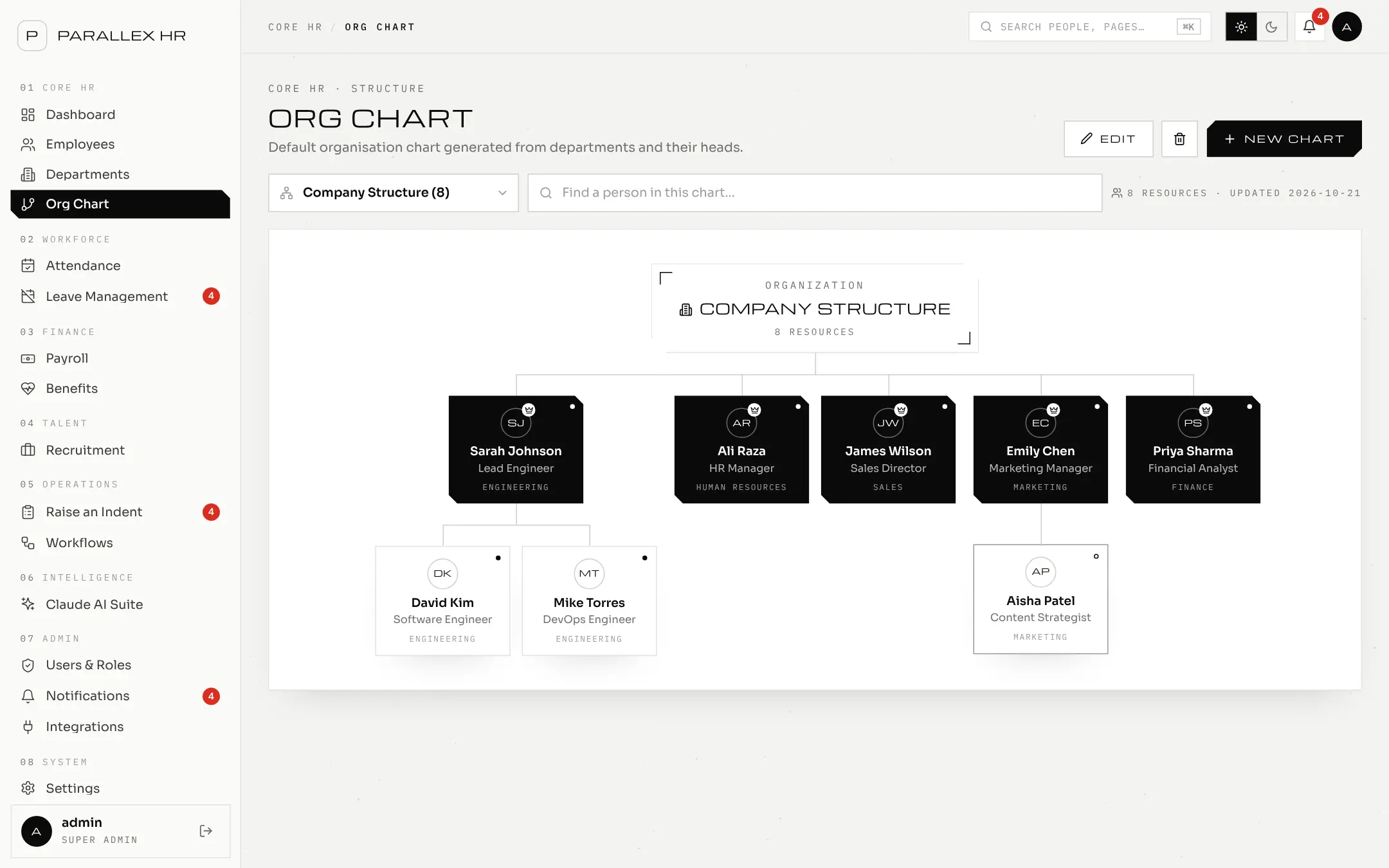The height and width of the screenshot is (868, 1389).
Task: Open Benefits in Finance section
Action: click(x=120, y=388)
